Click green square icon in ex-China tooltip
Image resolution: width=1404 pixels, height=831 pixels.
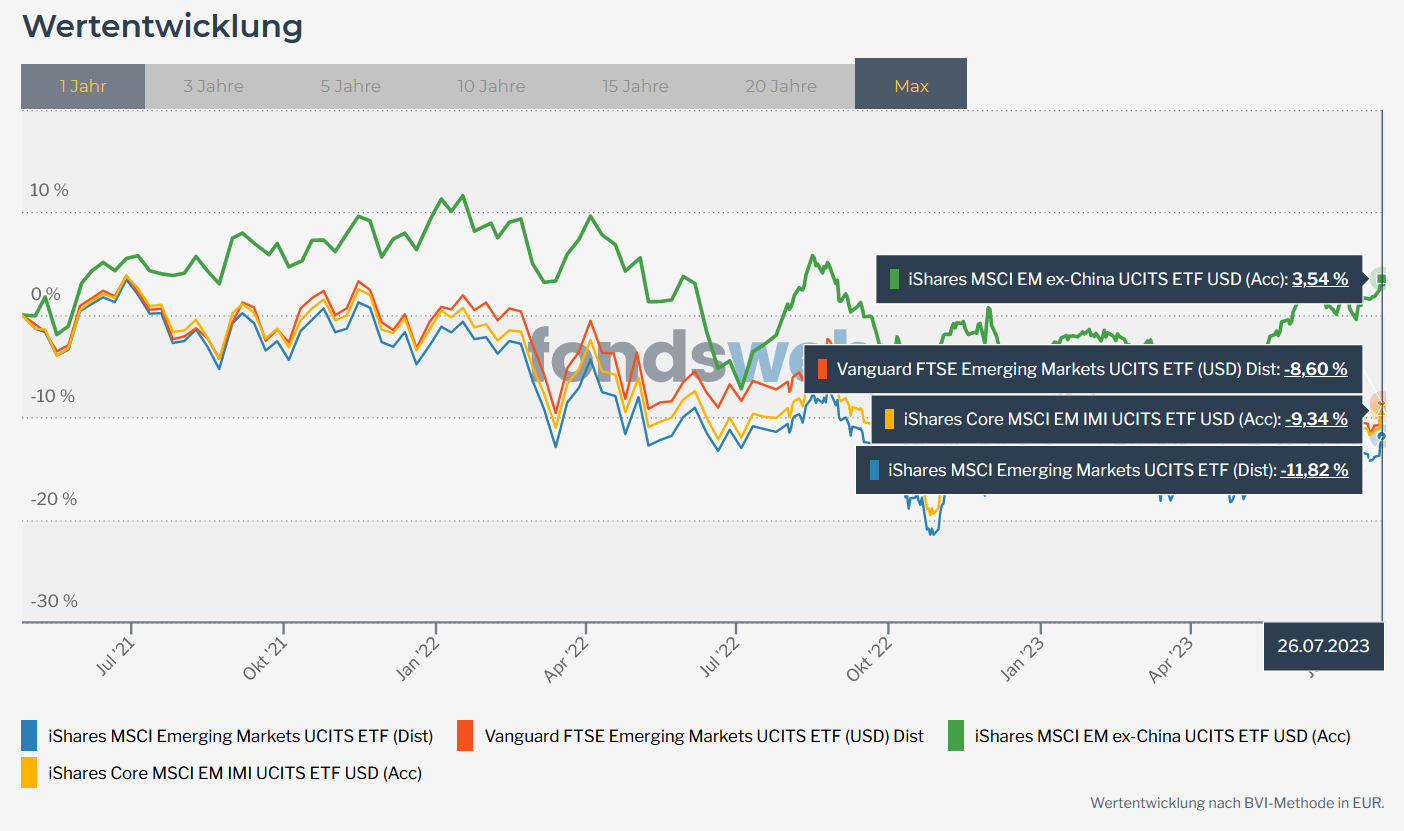895,279
